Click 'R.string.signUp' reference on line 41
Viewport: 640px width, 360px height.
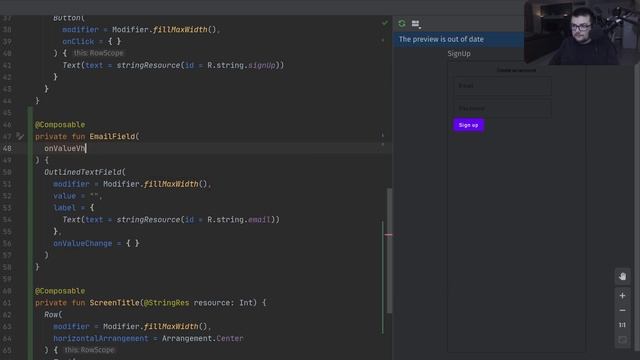pos(241,65)
